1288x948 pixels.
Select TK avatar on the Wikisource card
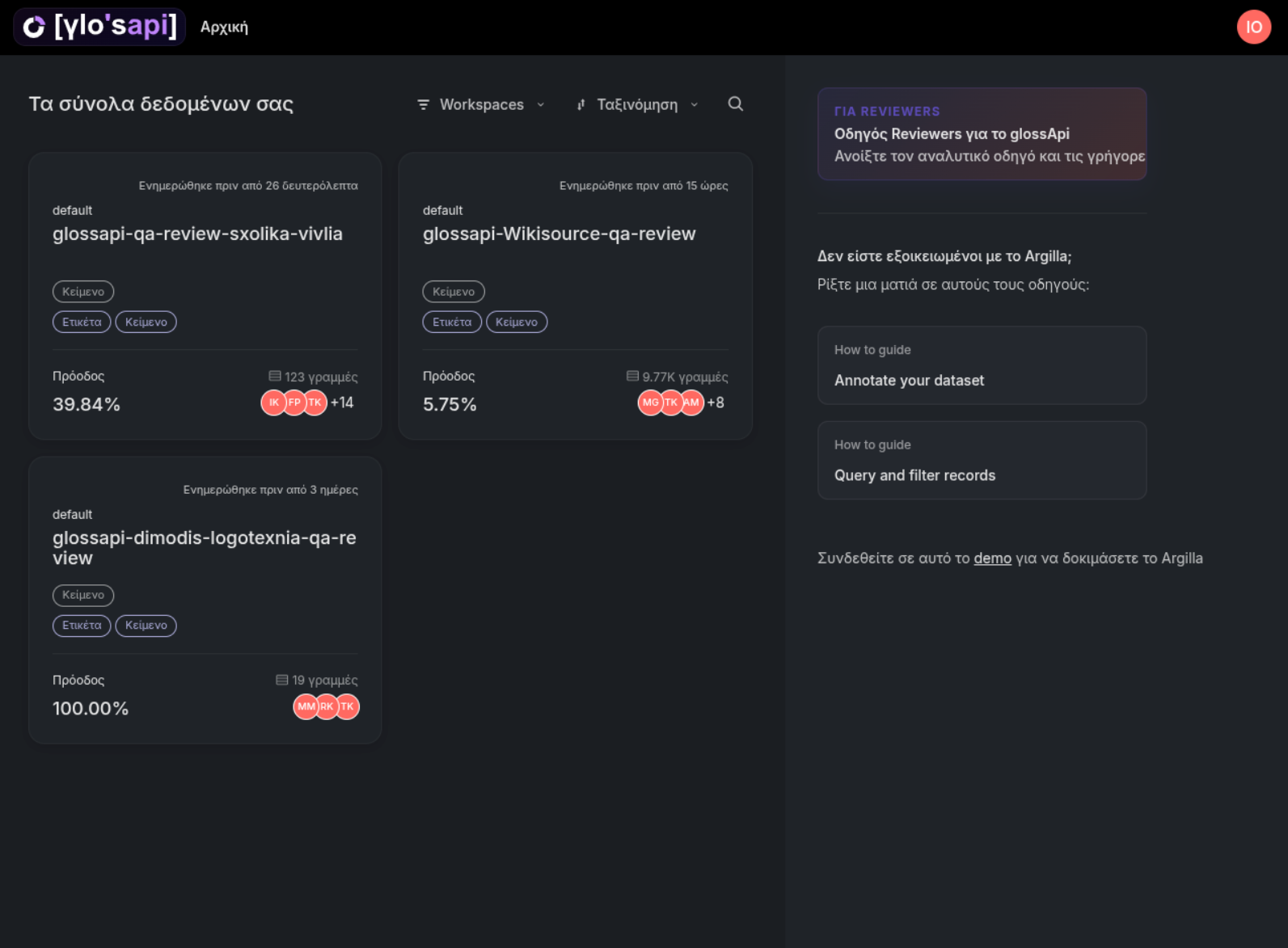tap(671, 402)
